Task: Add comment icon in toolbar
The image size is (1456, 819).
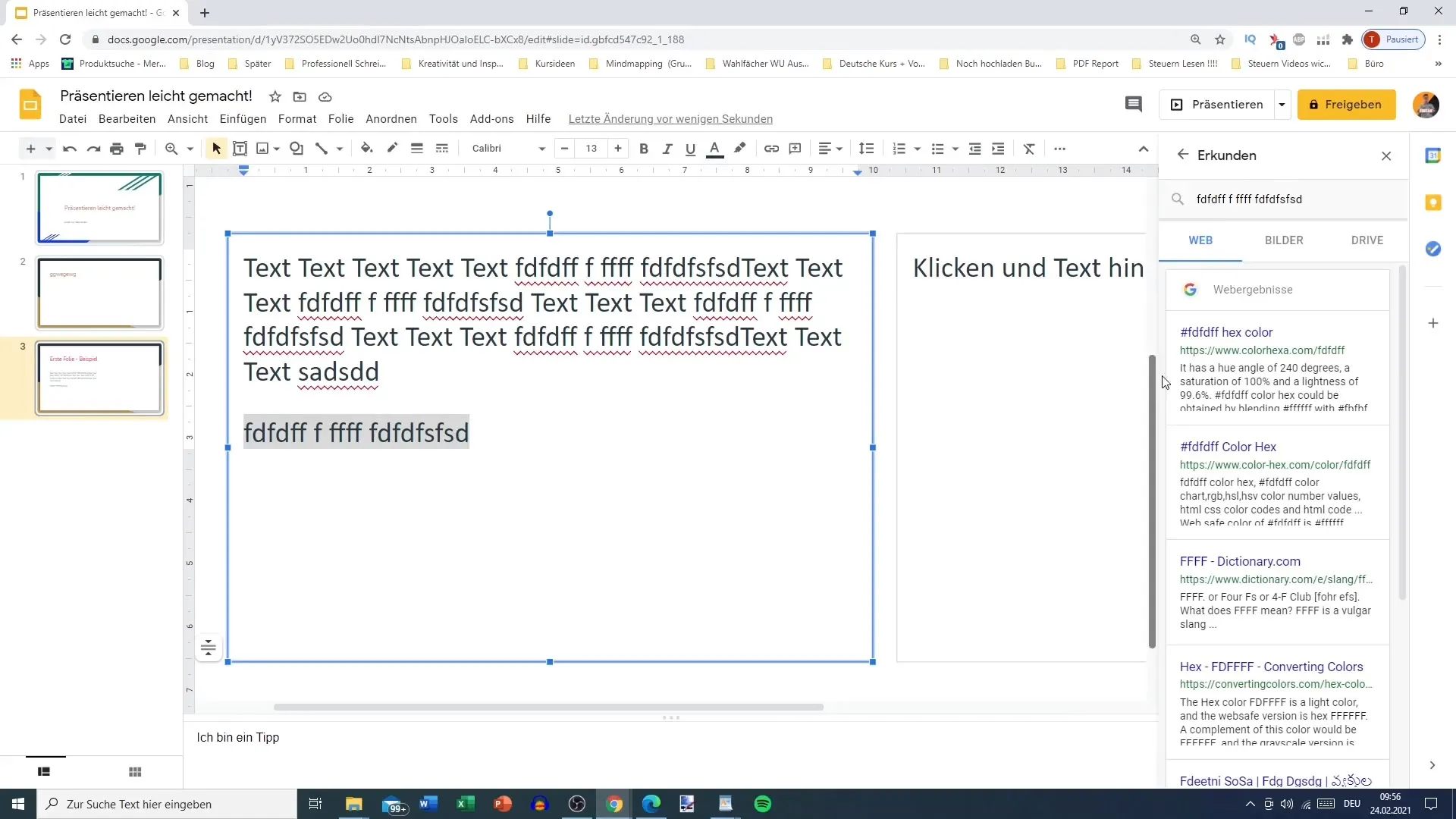Action: pos(795,149)
